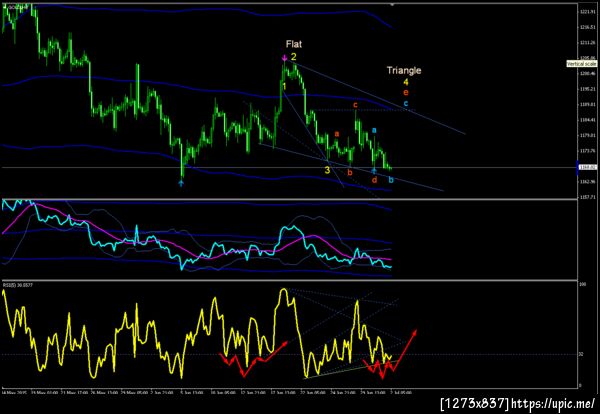Select the 'Flat' text label
600x414 pixels.
coord(293,44)
